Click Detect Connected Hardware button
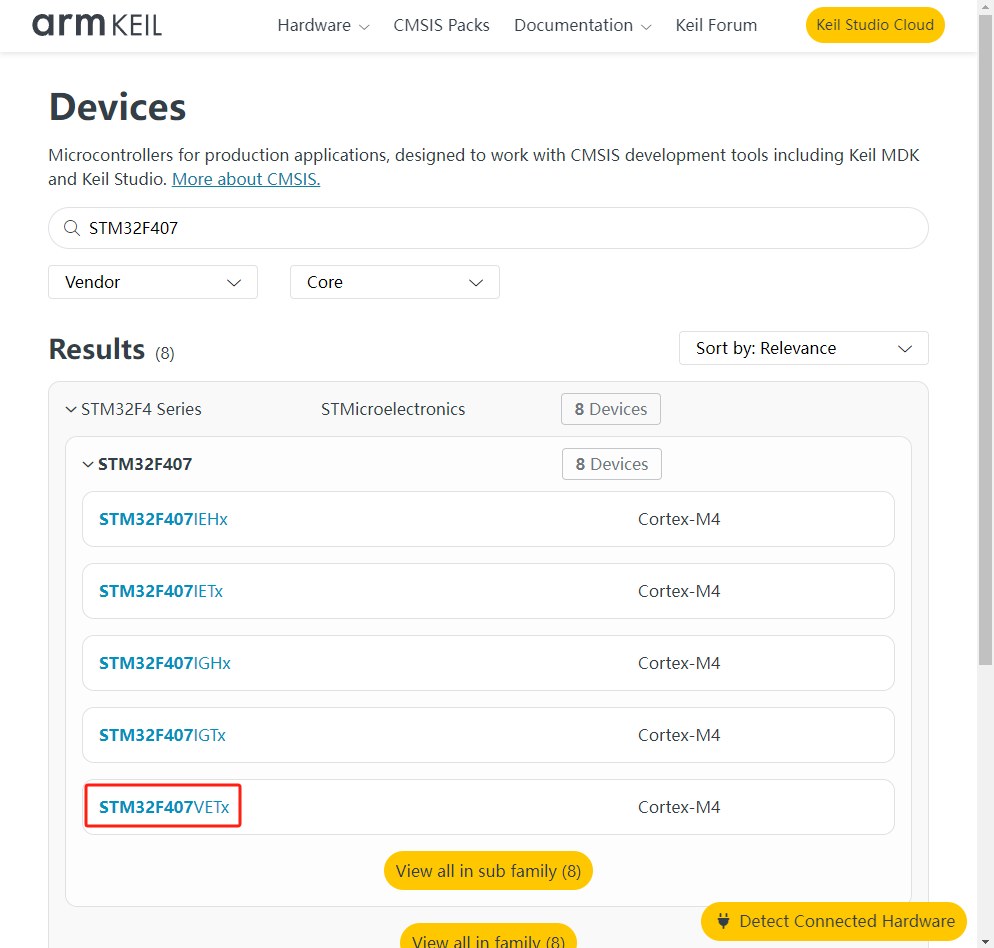 click(x=834, y=921)
